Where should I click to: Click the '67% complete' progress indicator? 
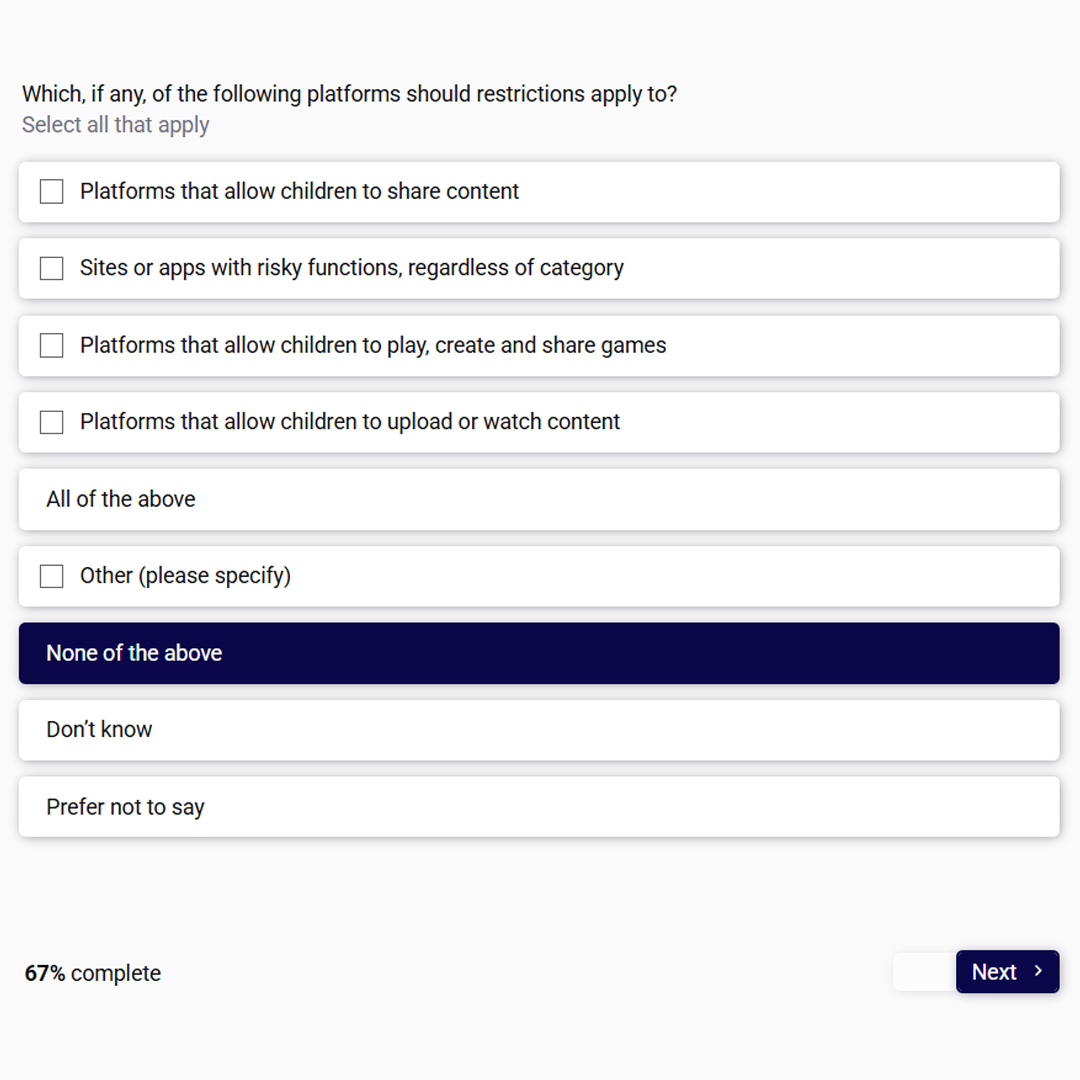(x=92, y=973)
